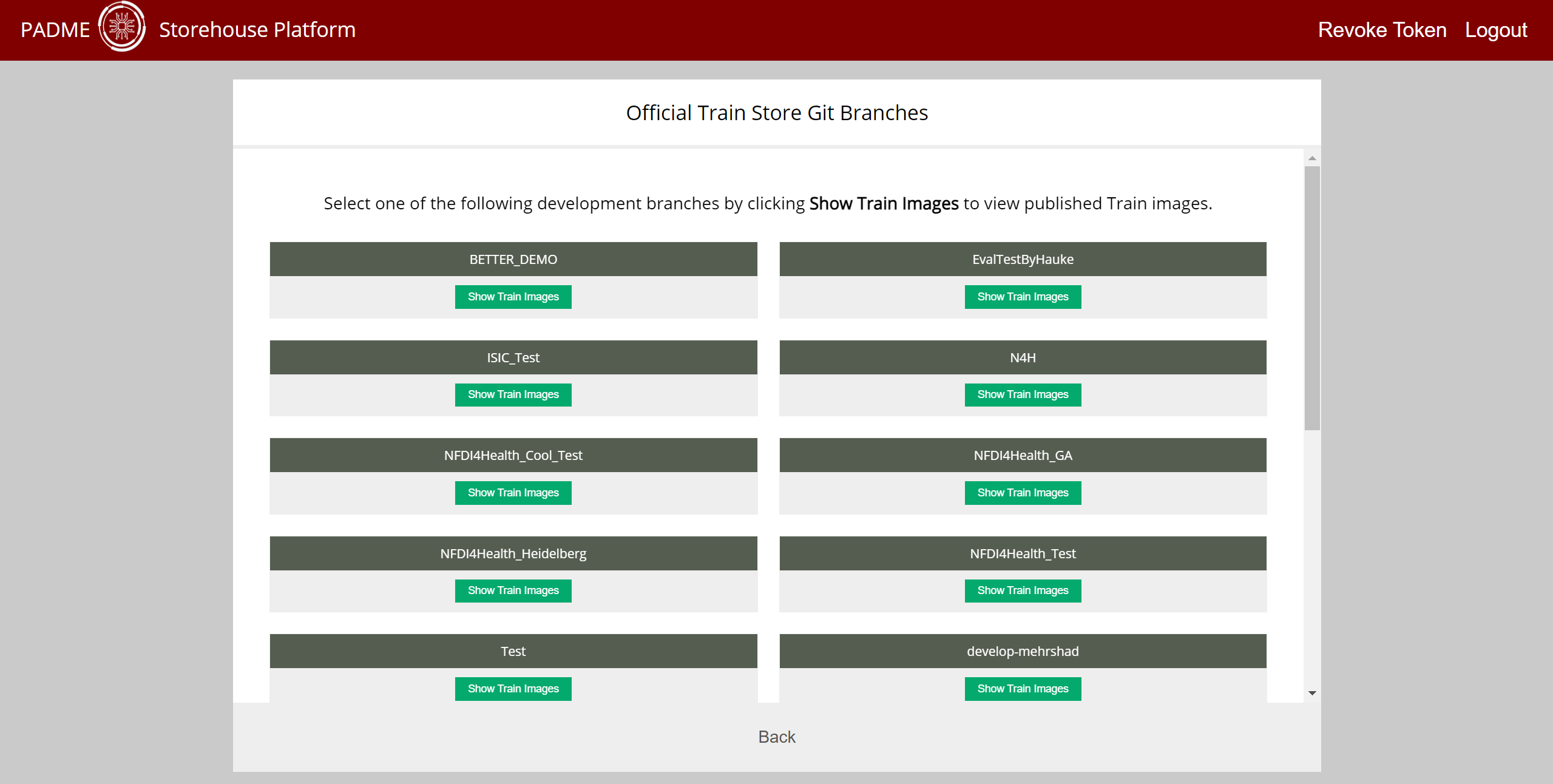This screenshot has width=1553, height=784.
Task: Select Logout in the navigation bar
Action: pos(1496,29)
